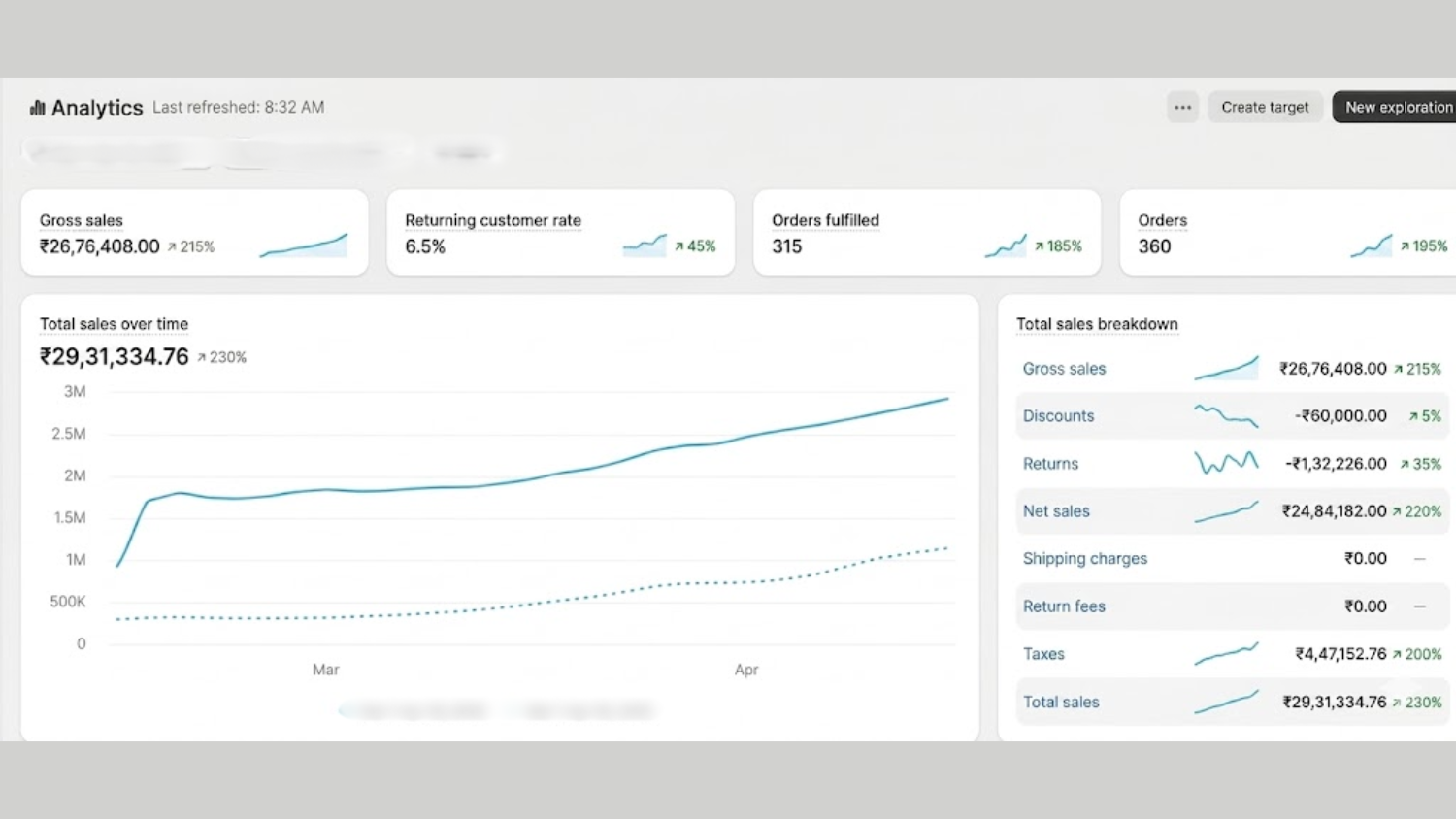Click the Apr label on chart axis

(746, 670)
